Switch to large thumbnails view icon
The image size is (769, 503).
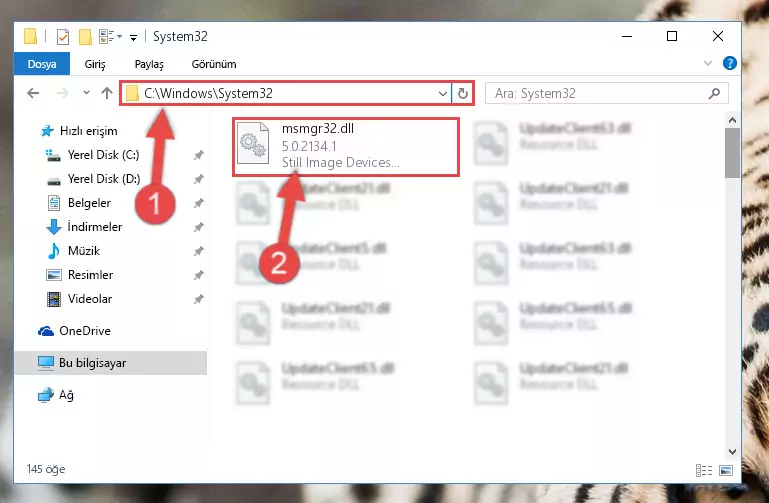coord(726,470)
